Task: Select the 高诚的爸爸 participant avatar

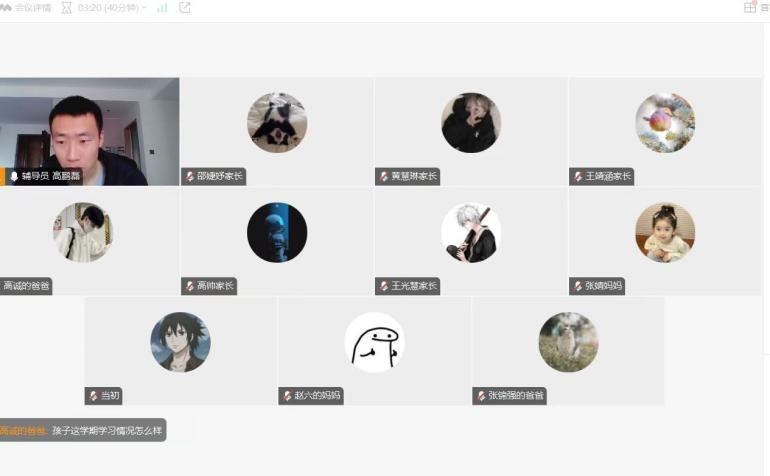Action: (x=83, y=232)
